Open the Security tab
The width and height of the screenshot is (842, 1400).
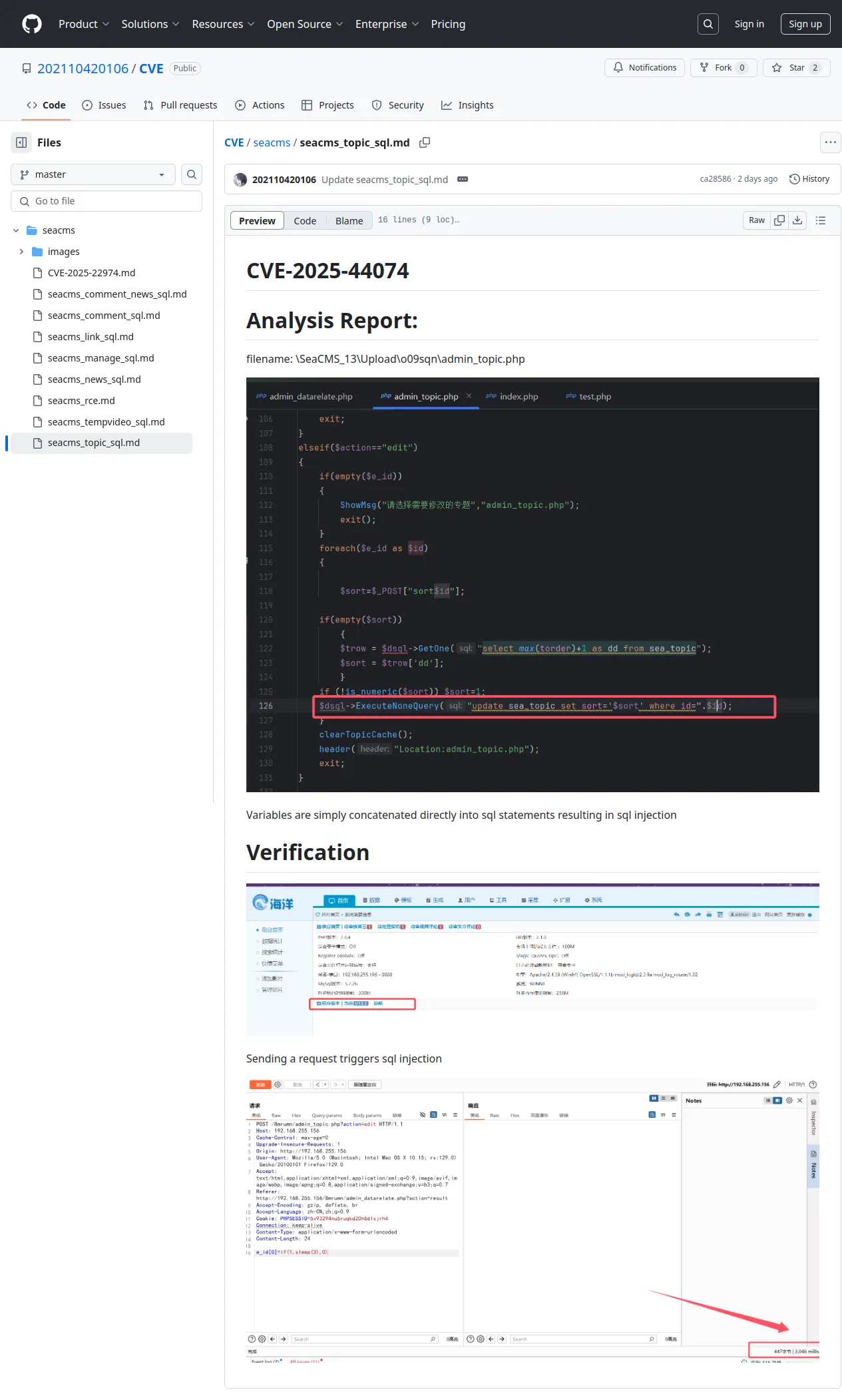coord(397,105)
